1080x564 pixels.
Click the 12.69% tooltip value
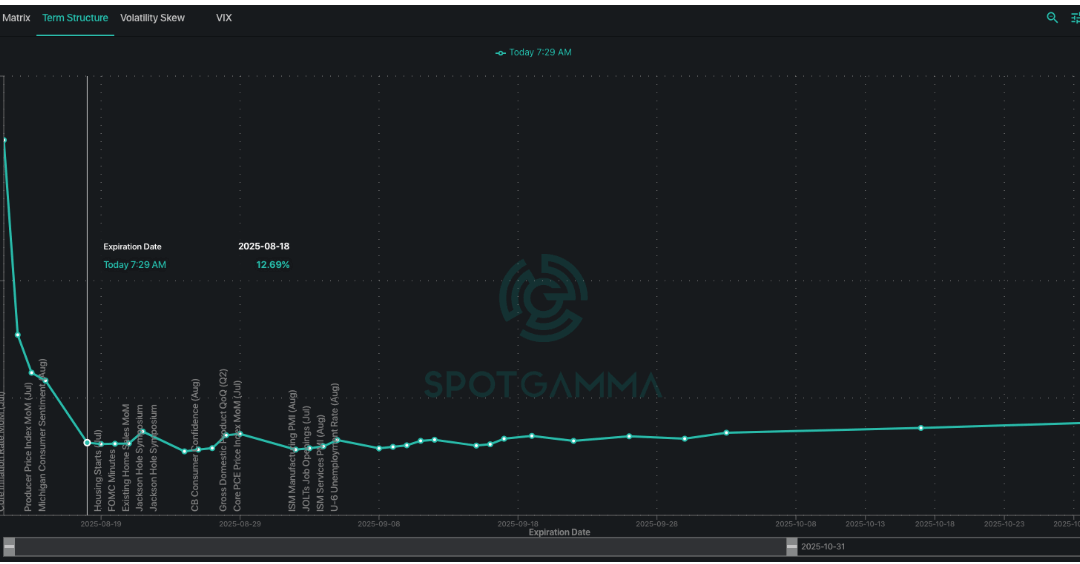click(x=273, y=264)
